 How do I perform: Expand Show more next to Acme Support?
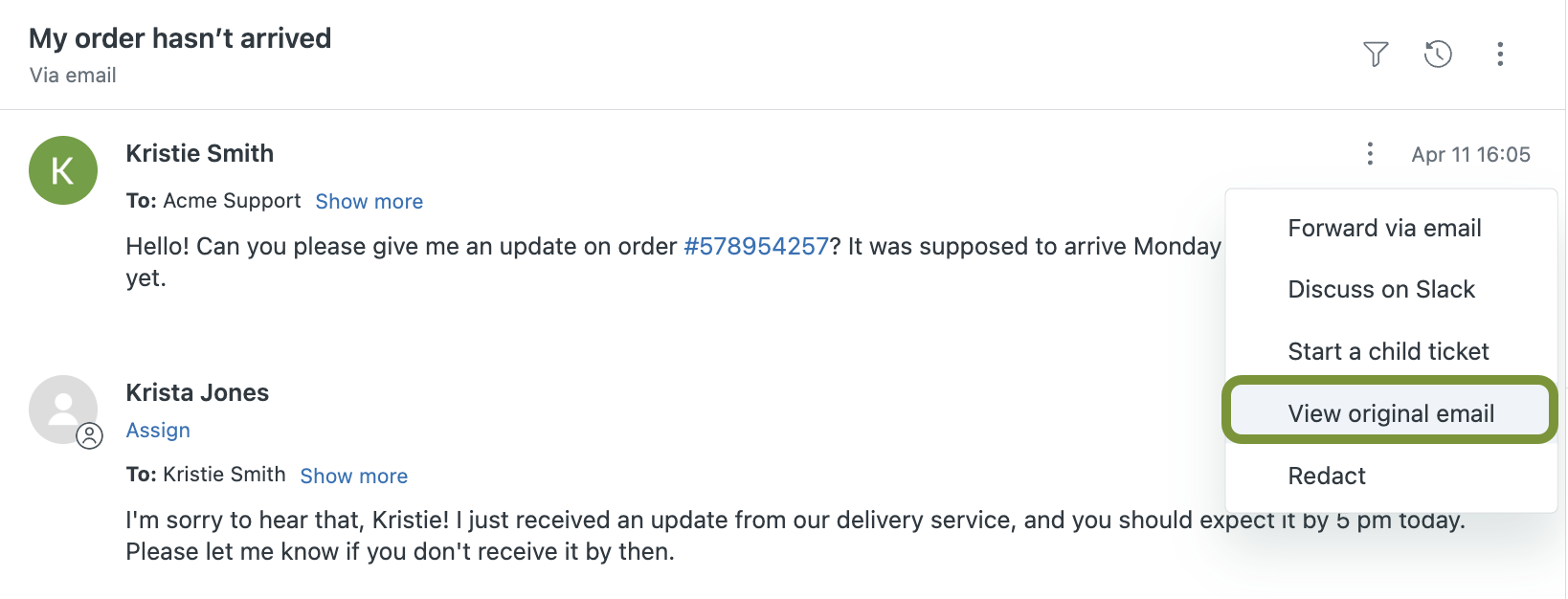[x=370, y=202]
